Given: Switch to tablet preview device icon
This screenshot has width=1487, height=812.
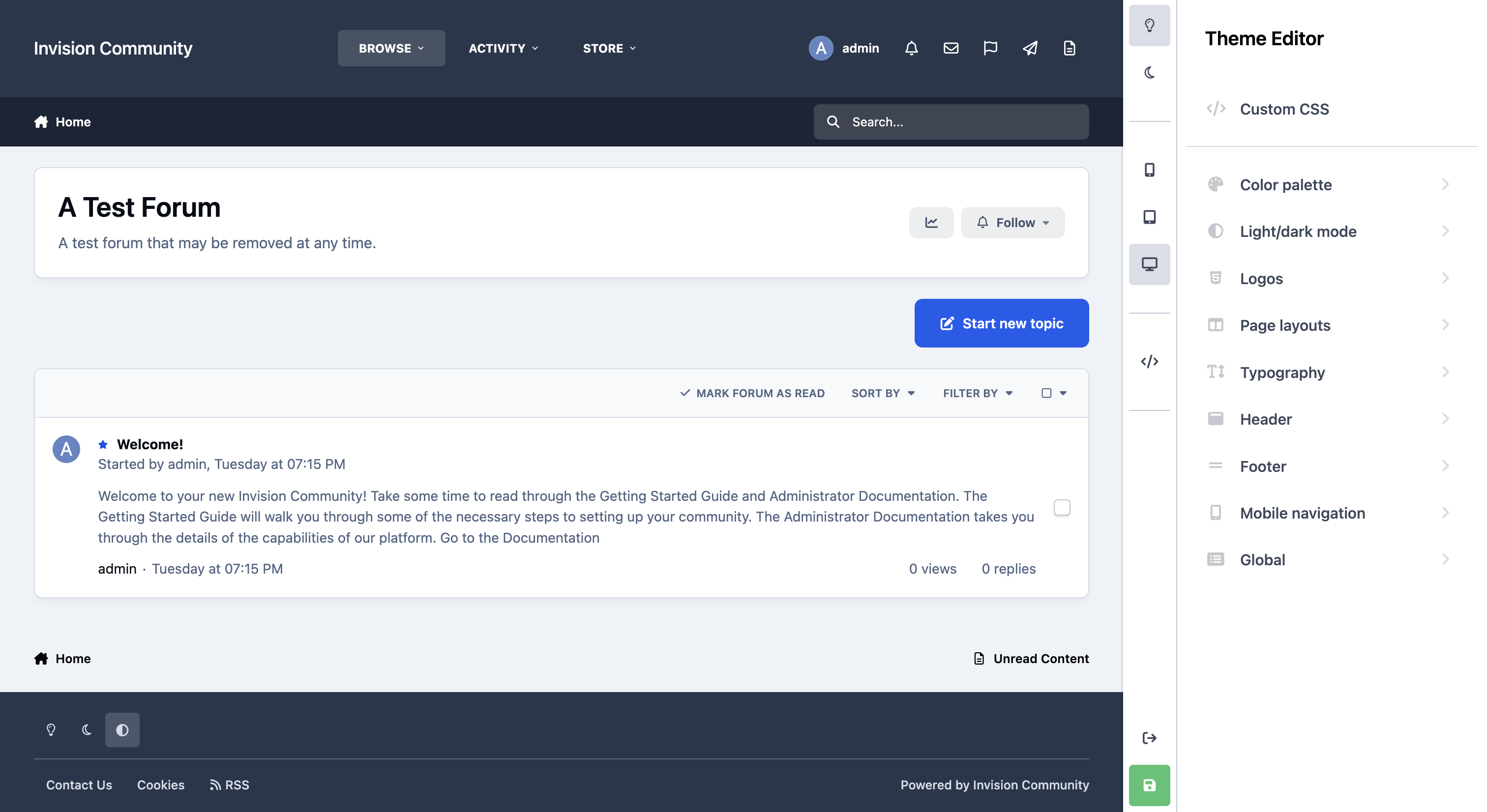Looking at the screenshot, I should (x=1149, y=217).
